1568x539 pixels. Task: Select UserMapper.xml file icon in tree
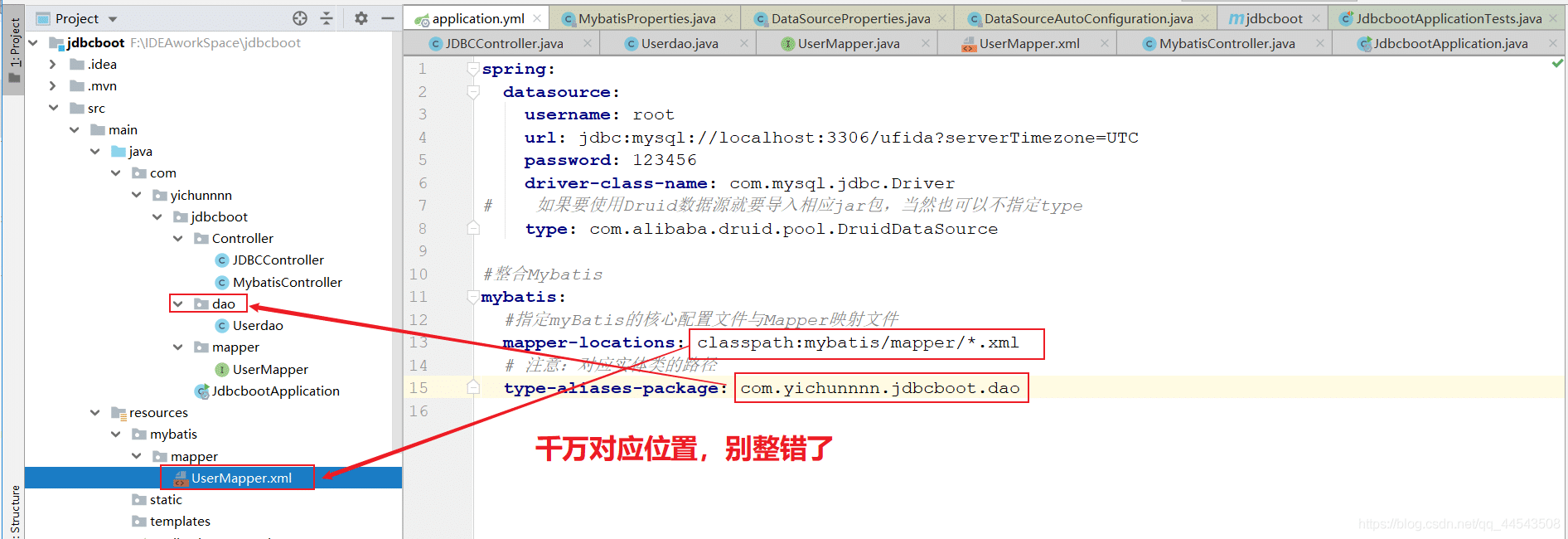tap(180, 478)
